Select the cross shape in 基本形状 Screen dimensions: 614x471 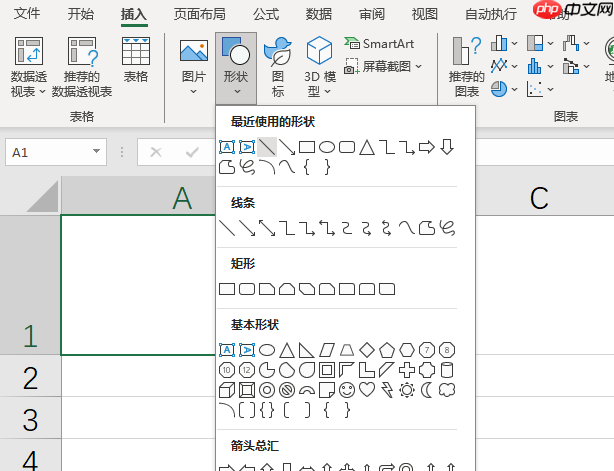click(407, 370)
